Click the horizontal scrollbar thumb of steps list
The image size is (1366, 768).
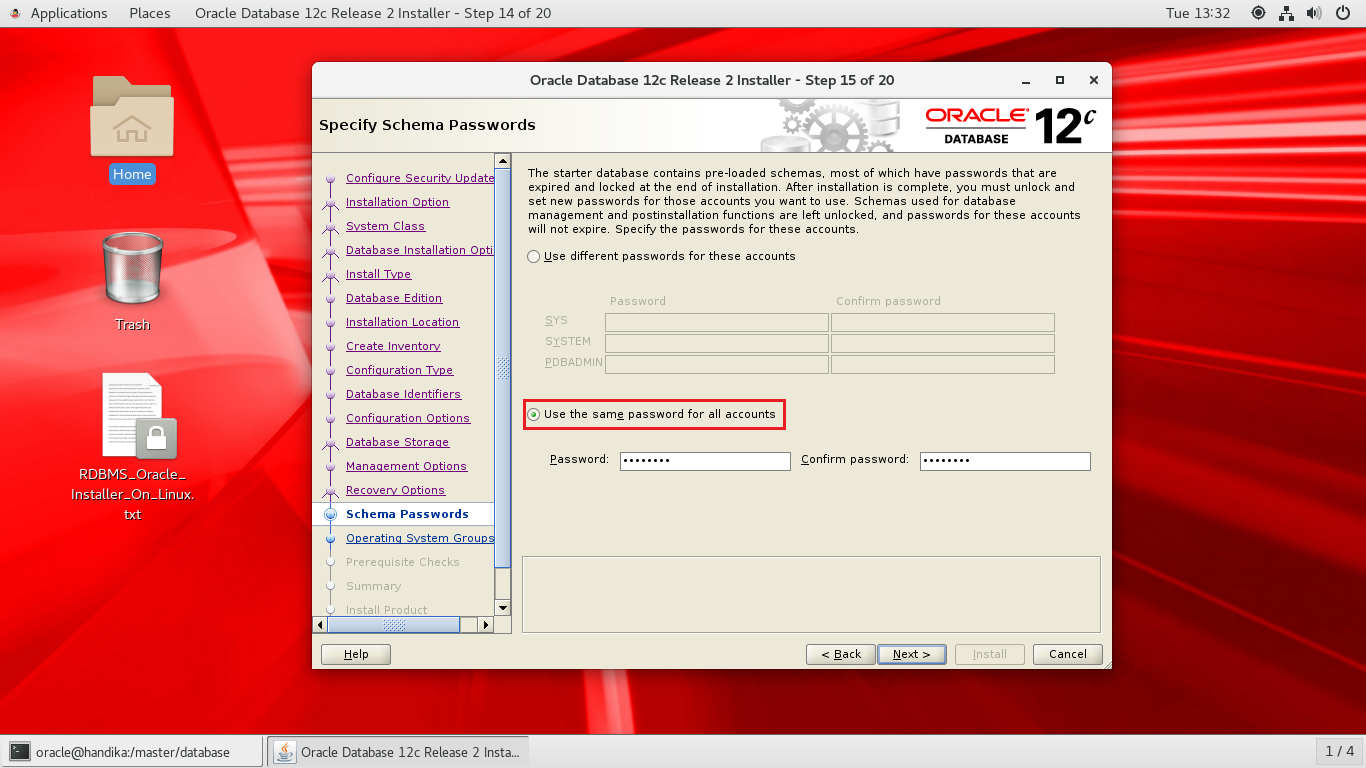point(394,625)
